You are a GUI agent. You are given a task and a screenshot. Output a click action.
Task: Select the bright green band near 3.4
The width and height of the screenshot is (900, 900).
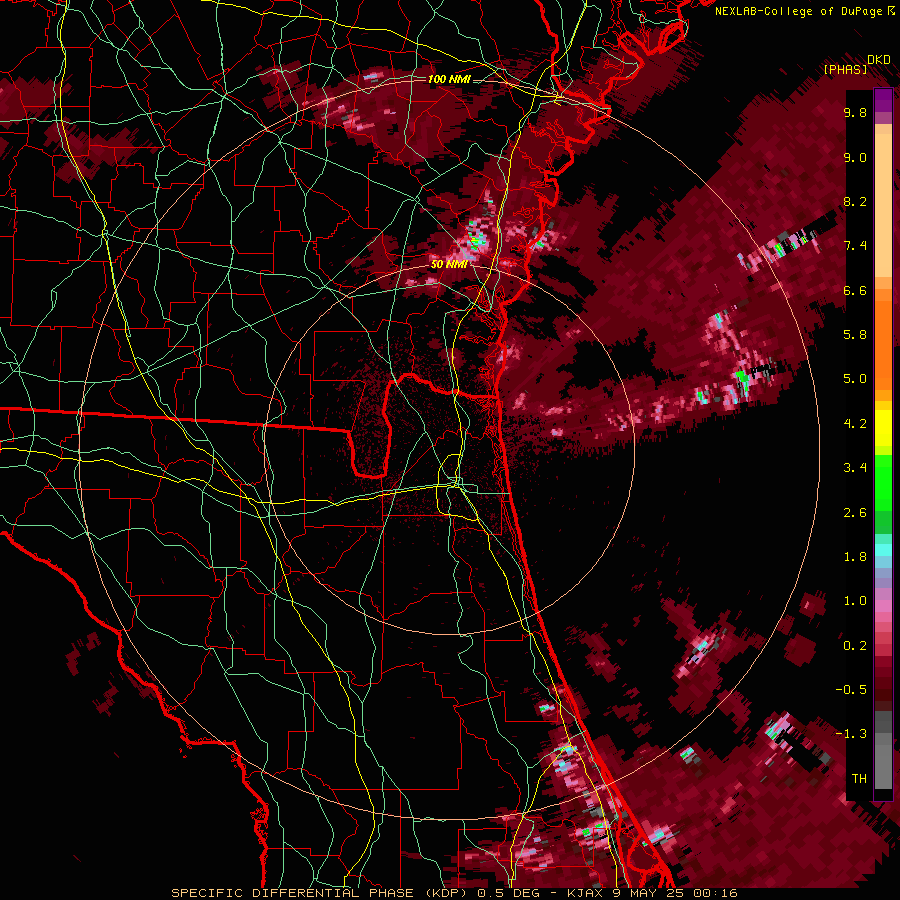[x=883, y=482]
